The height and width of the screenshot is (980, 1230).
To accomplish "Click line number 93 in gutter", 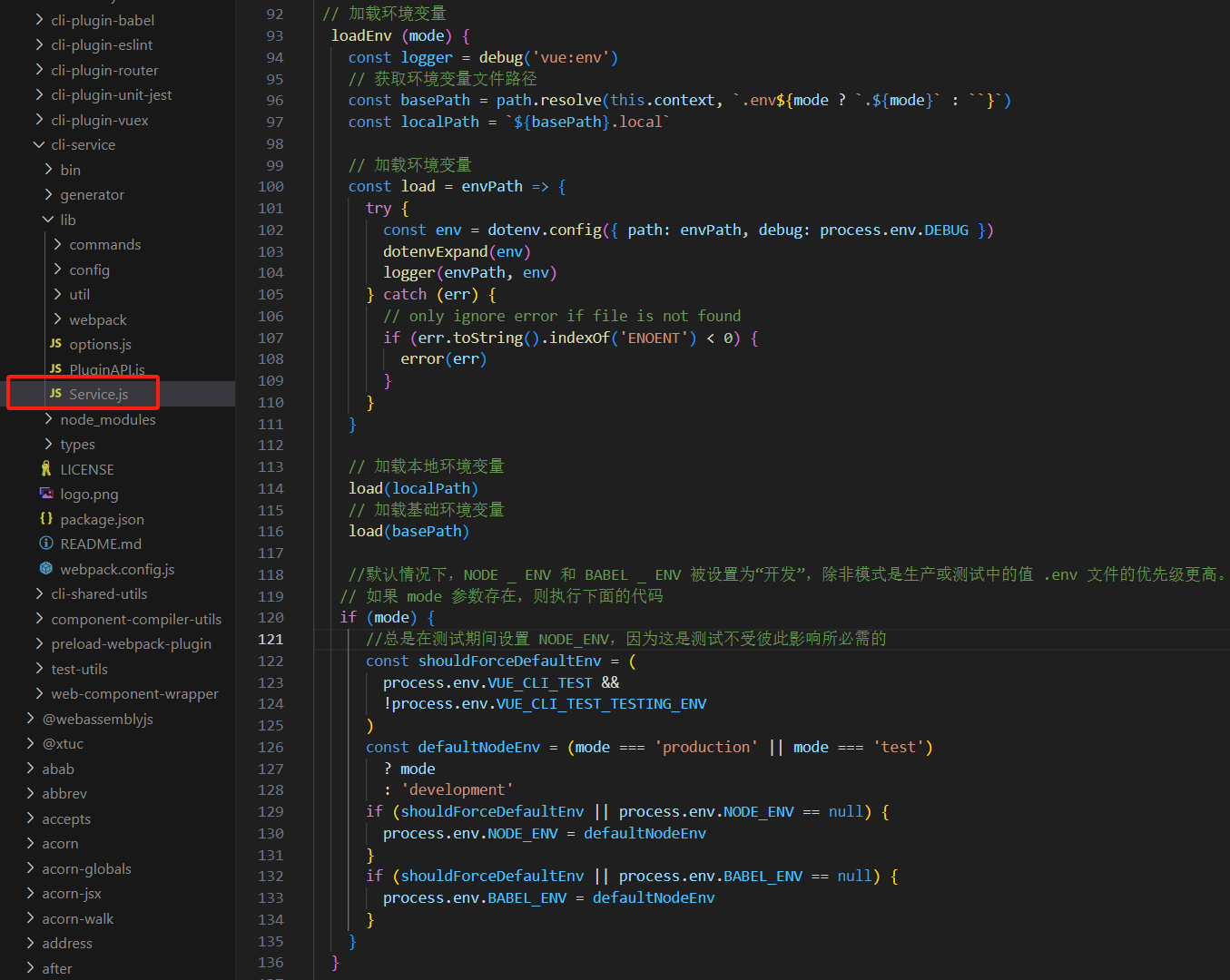I will 275,35.
